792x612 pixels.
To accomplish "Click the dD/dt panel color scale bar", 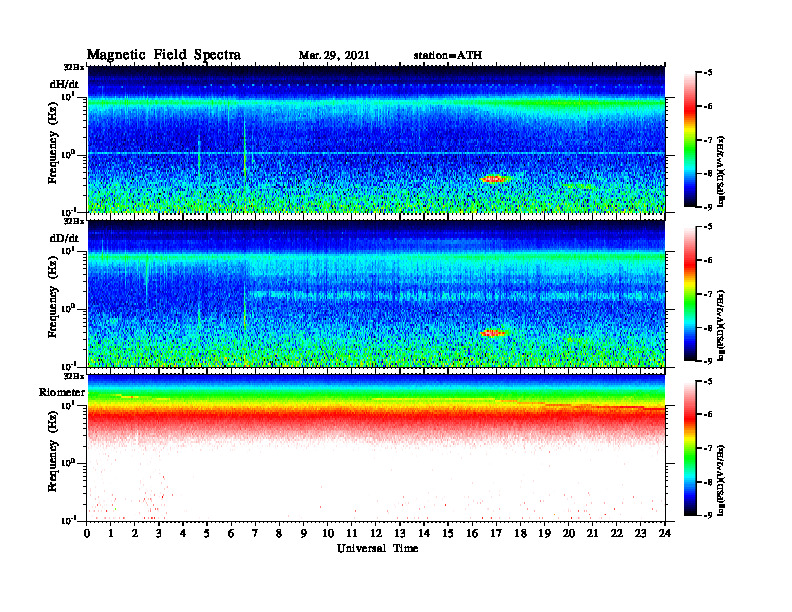I will (x=690, y=294).
